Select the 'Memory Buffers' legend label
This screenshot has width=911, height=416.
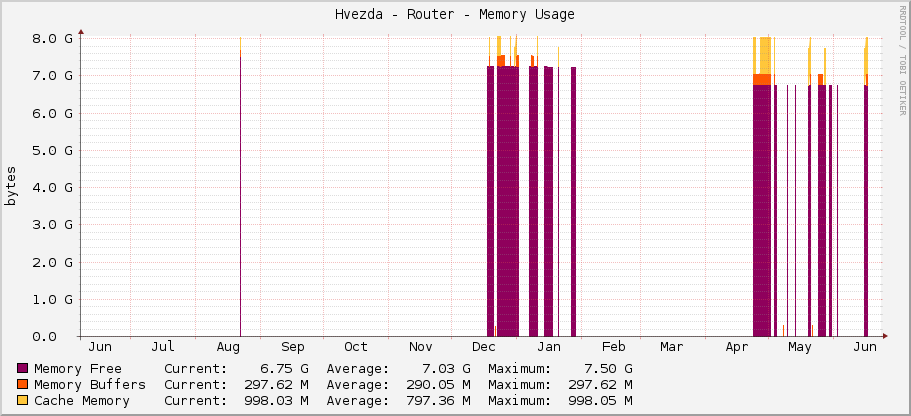[90, 385]
